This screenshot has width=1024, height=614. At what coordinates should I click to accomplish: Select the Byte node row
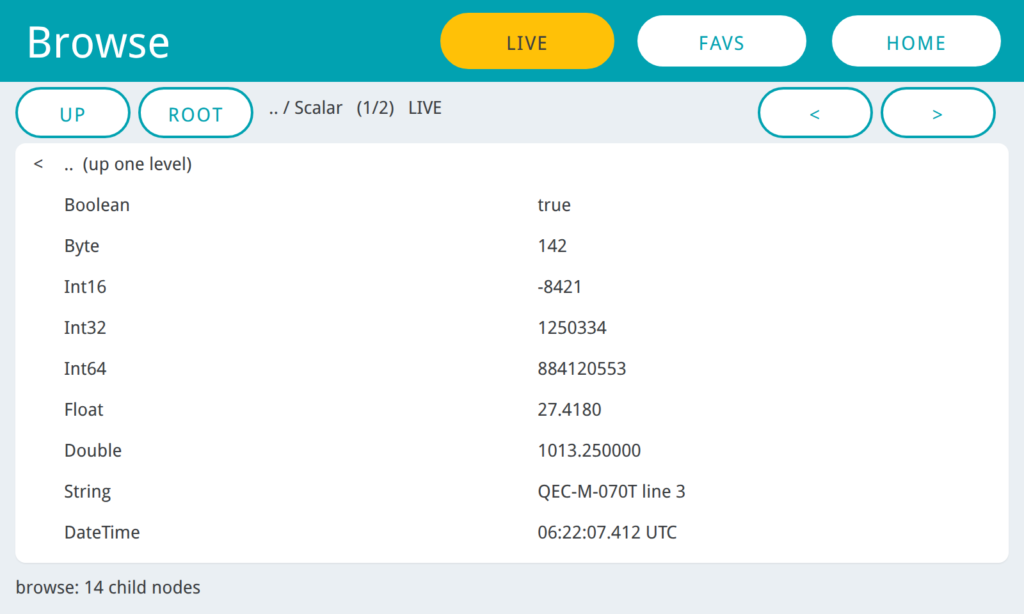pyautogui.click(x=512, y=246)
